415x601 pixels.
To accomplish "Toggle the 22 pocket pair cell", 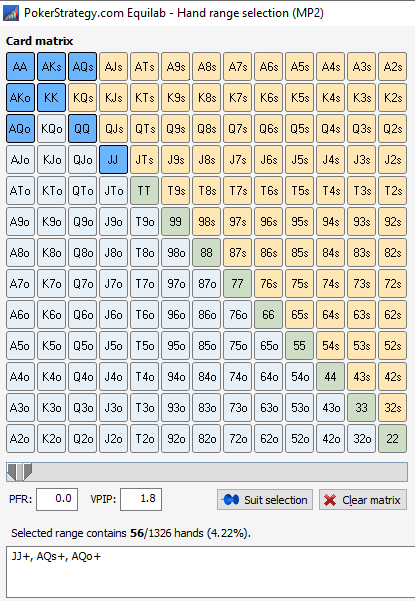I will tap(392, 438).
